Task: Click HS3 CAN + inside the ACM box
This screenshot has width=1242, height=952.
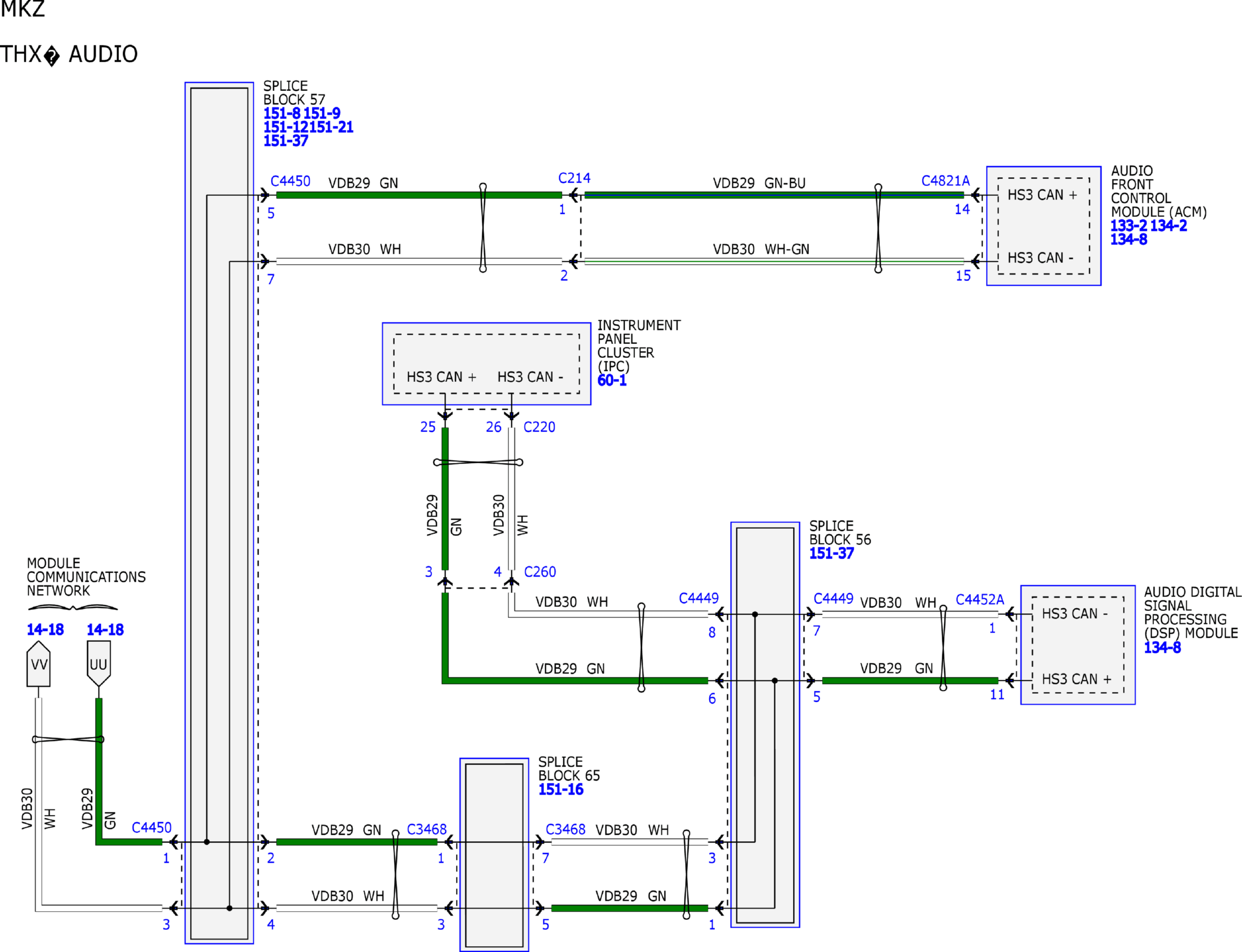Action: coord(1043,195)
